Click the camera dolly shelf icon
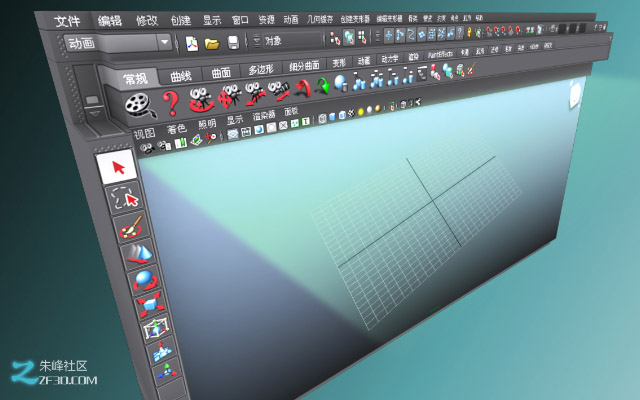 tap(256, 93)
